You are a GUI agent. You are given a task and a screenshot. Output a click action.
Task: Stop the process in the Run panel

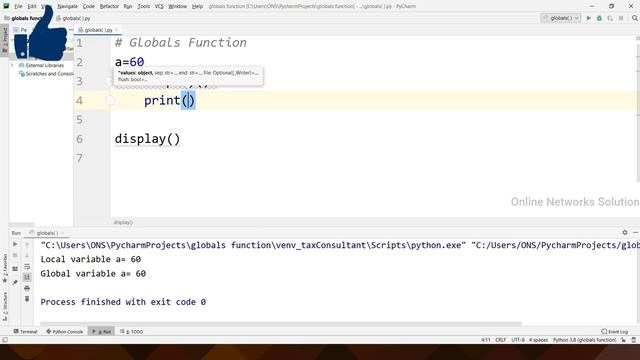coord(15,256)
